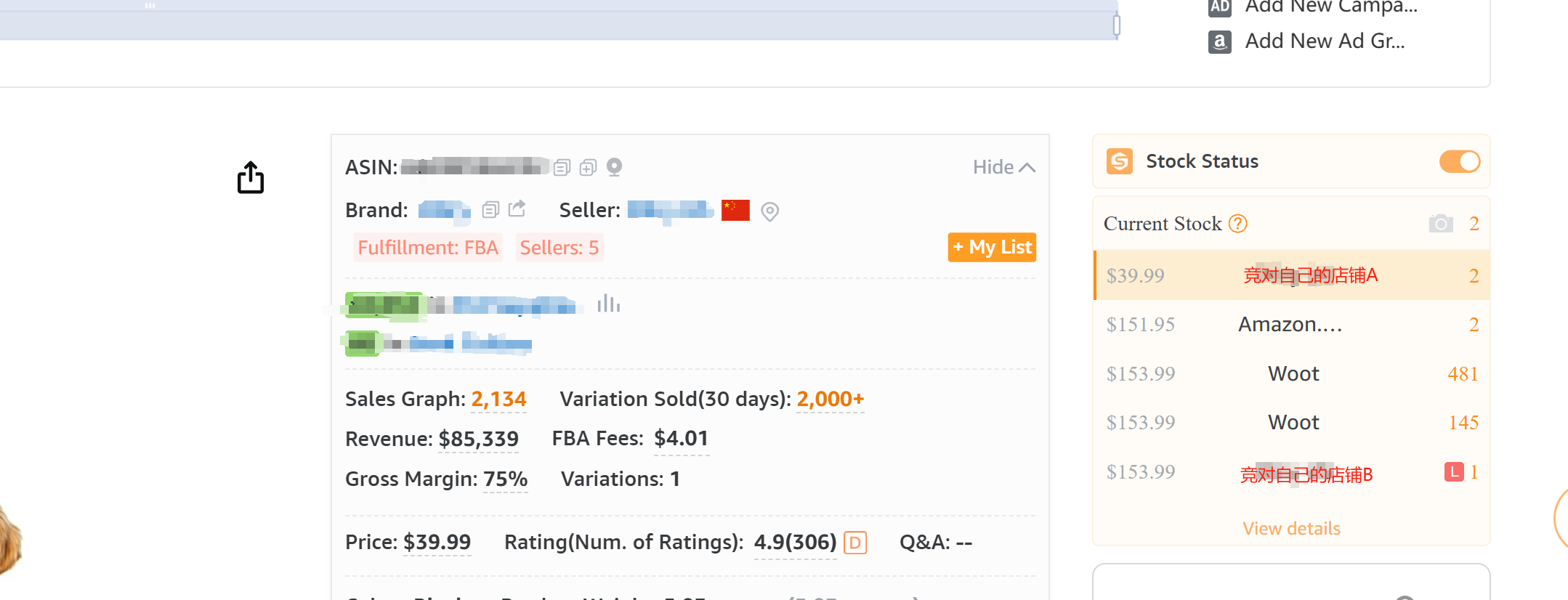Click the help icon next to Current Stock
This screenshot has height=600, width=1568.
coord(1238,223)
